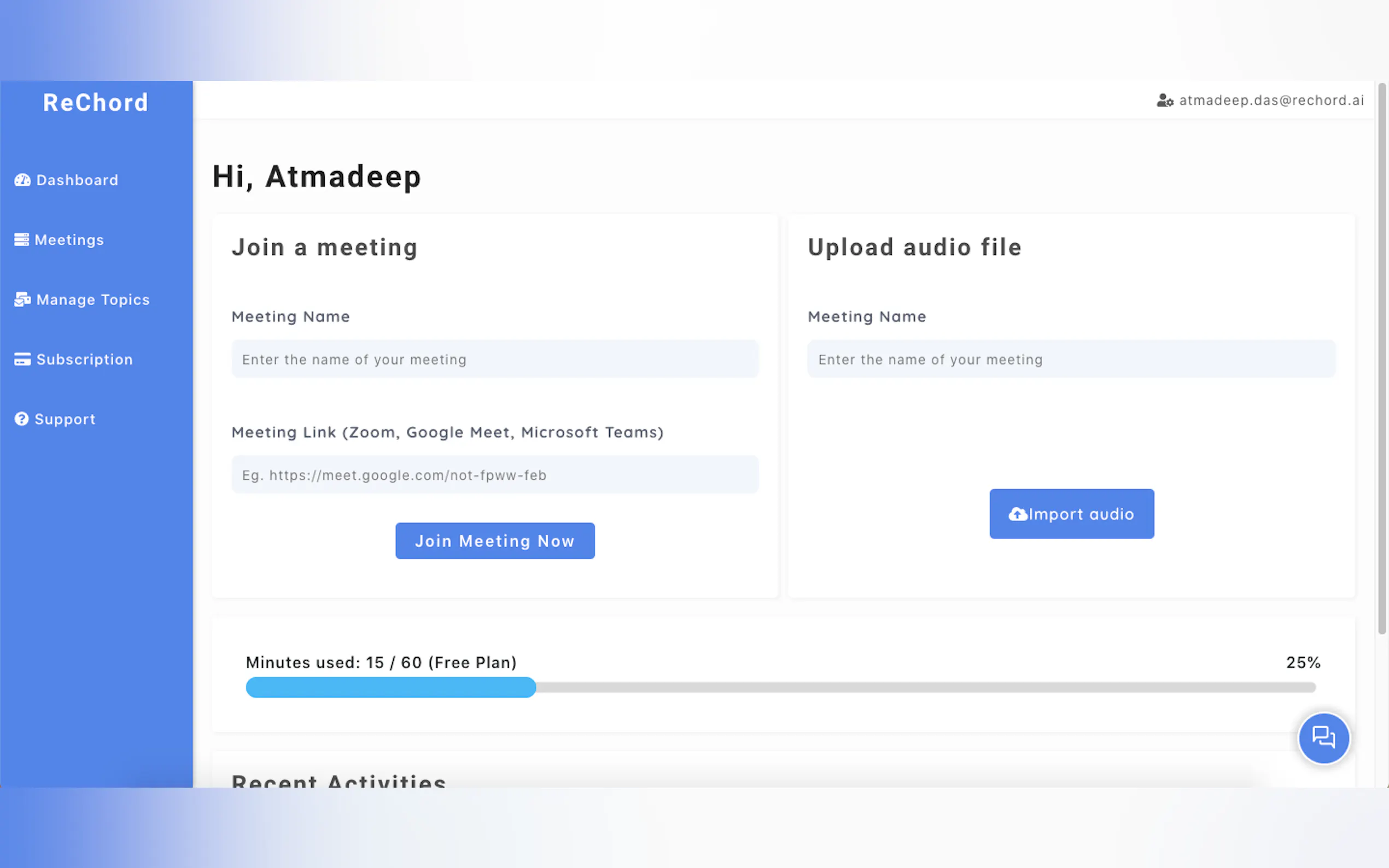
Task: Click the user settings icon beside email
Action: pos(1164,101)
